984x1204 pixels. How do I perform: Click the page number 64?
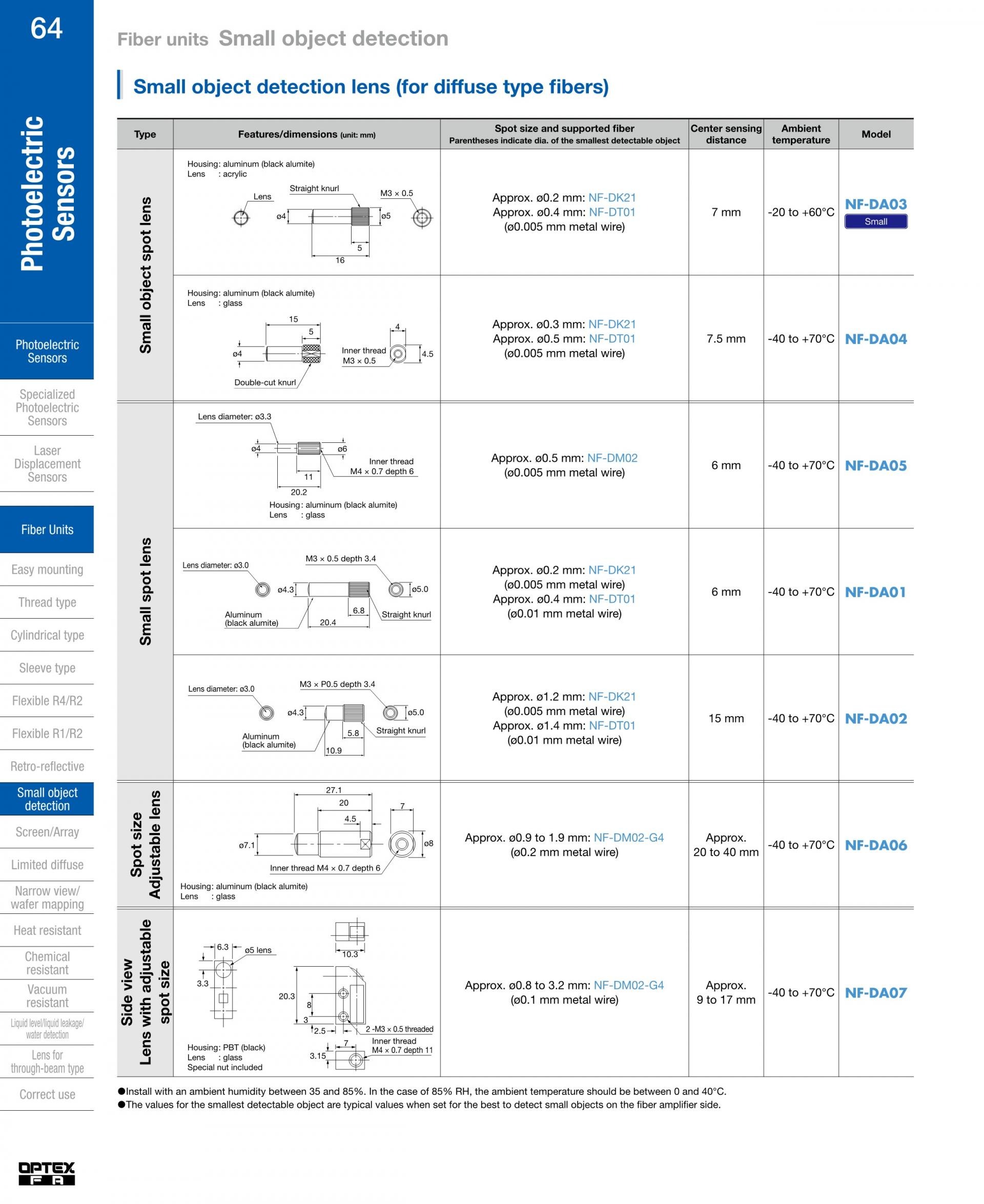tap(47, 28)
